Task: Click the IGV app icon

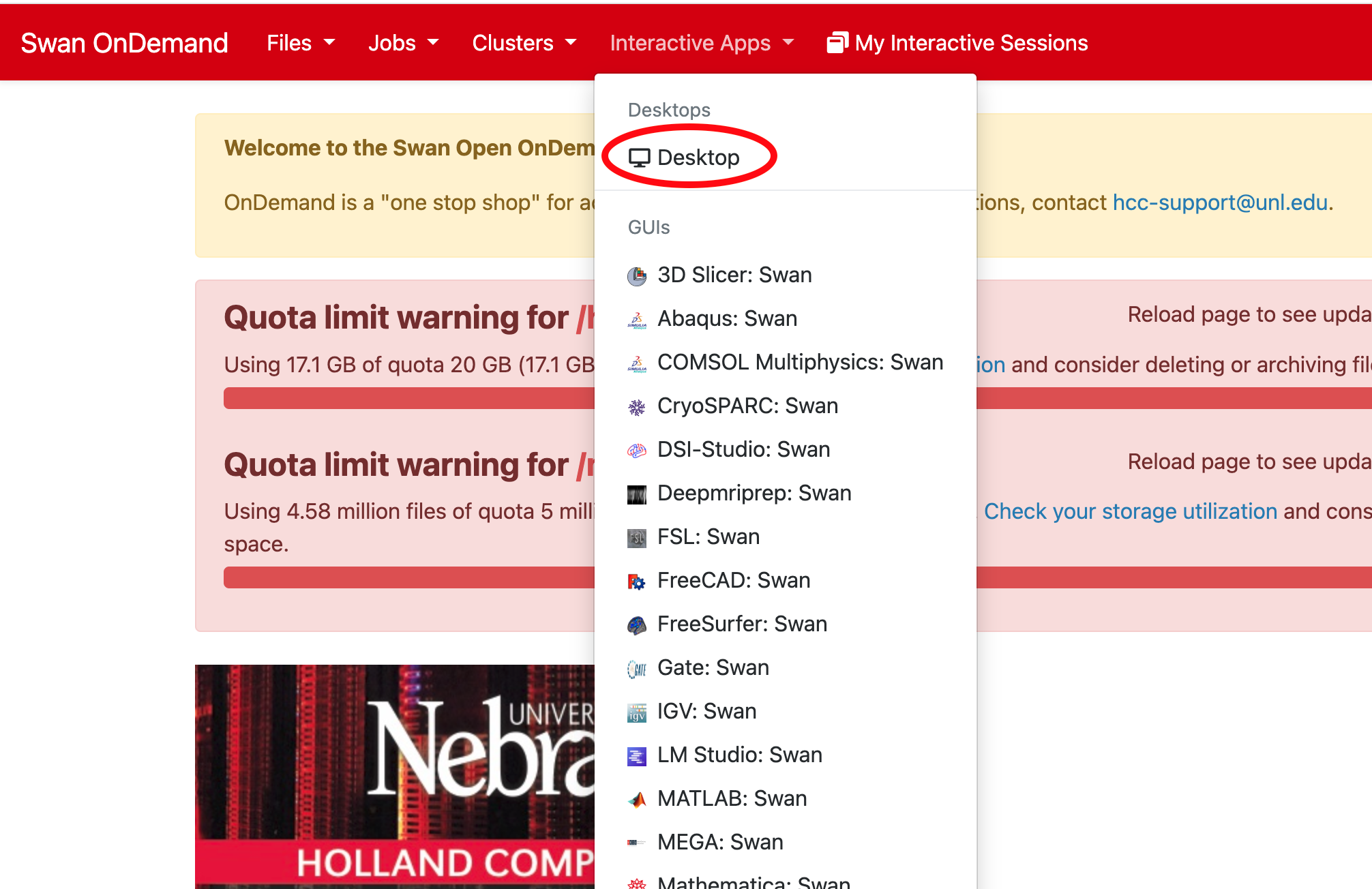Action: [x=636, y=712]
